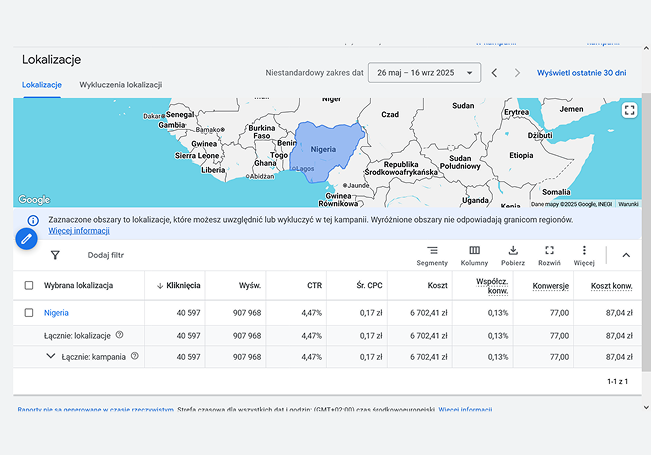Image resolution: width=651 pixels, height=455 pixels.
Task: Click the filter funnel icon
Action: click(55, 255)
